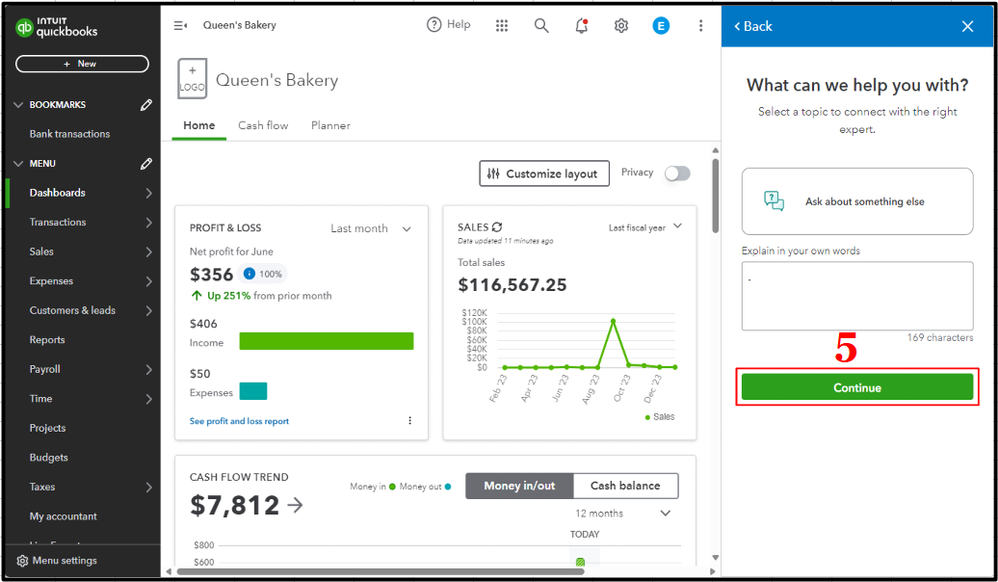Click the user avatar E icon
The height and width of the screenshot is (582, 998).
click(661, 25)
